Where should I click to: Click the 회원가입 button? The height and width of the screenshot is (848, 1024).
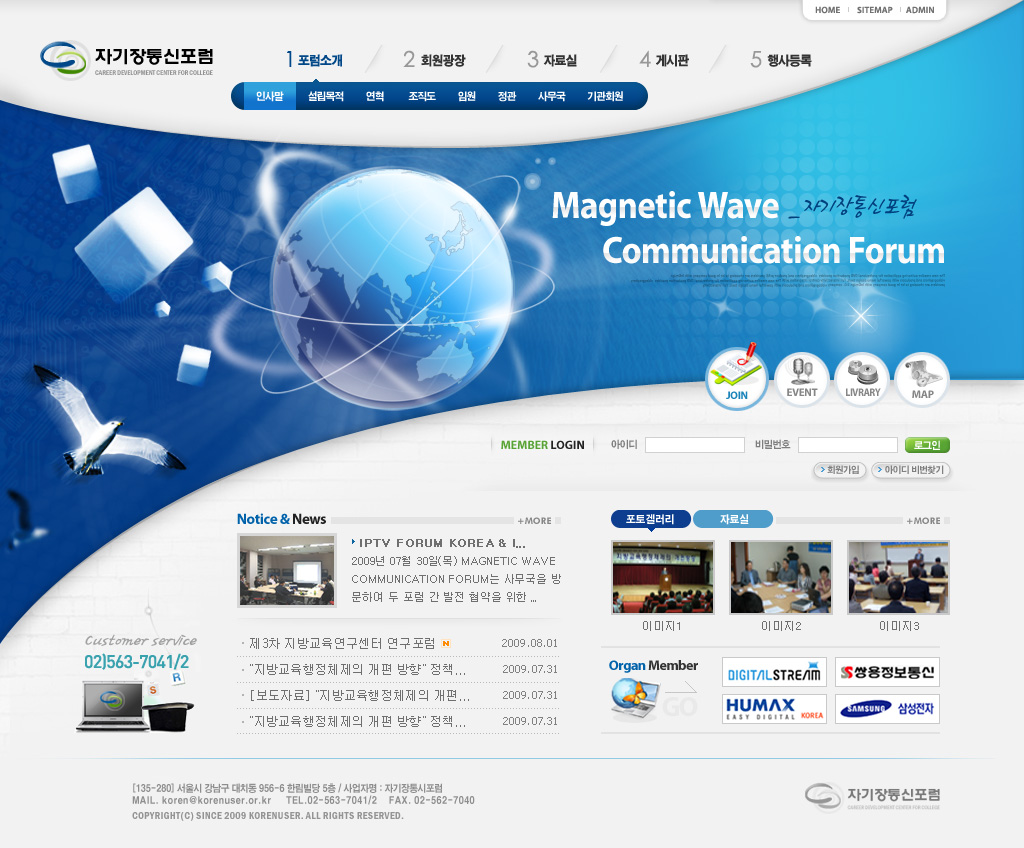click(x=840, y=470)
